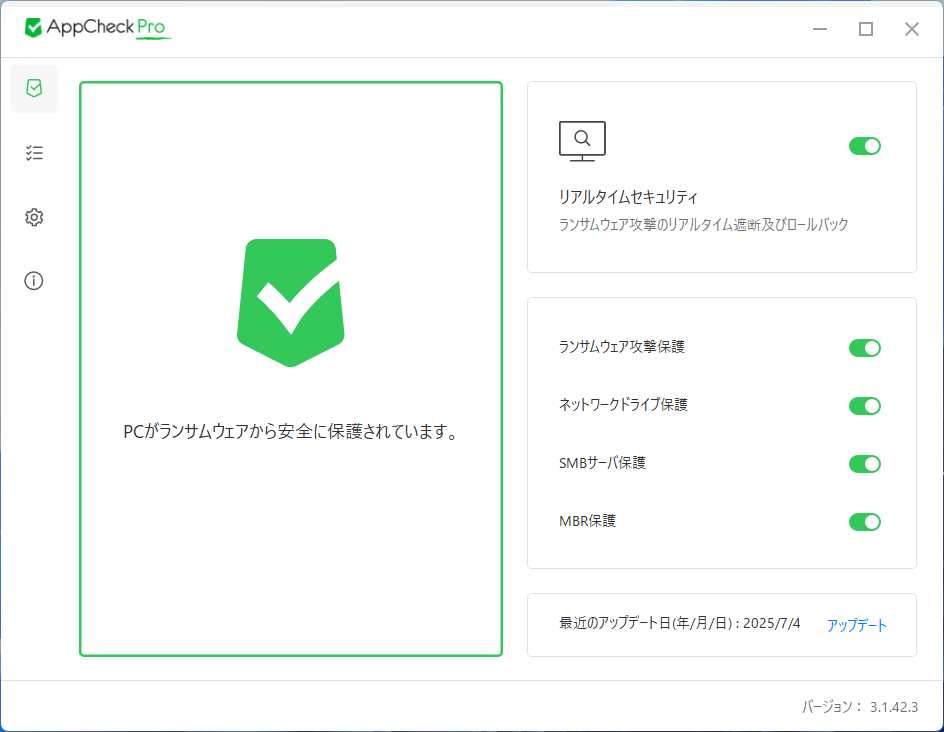Click the monitor search scan icon

[x=582, y=140]
